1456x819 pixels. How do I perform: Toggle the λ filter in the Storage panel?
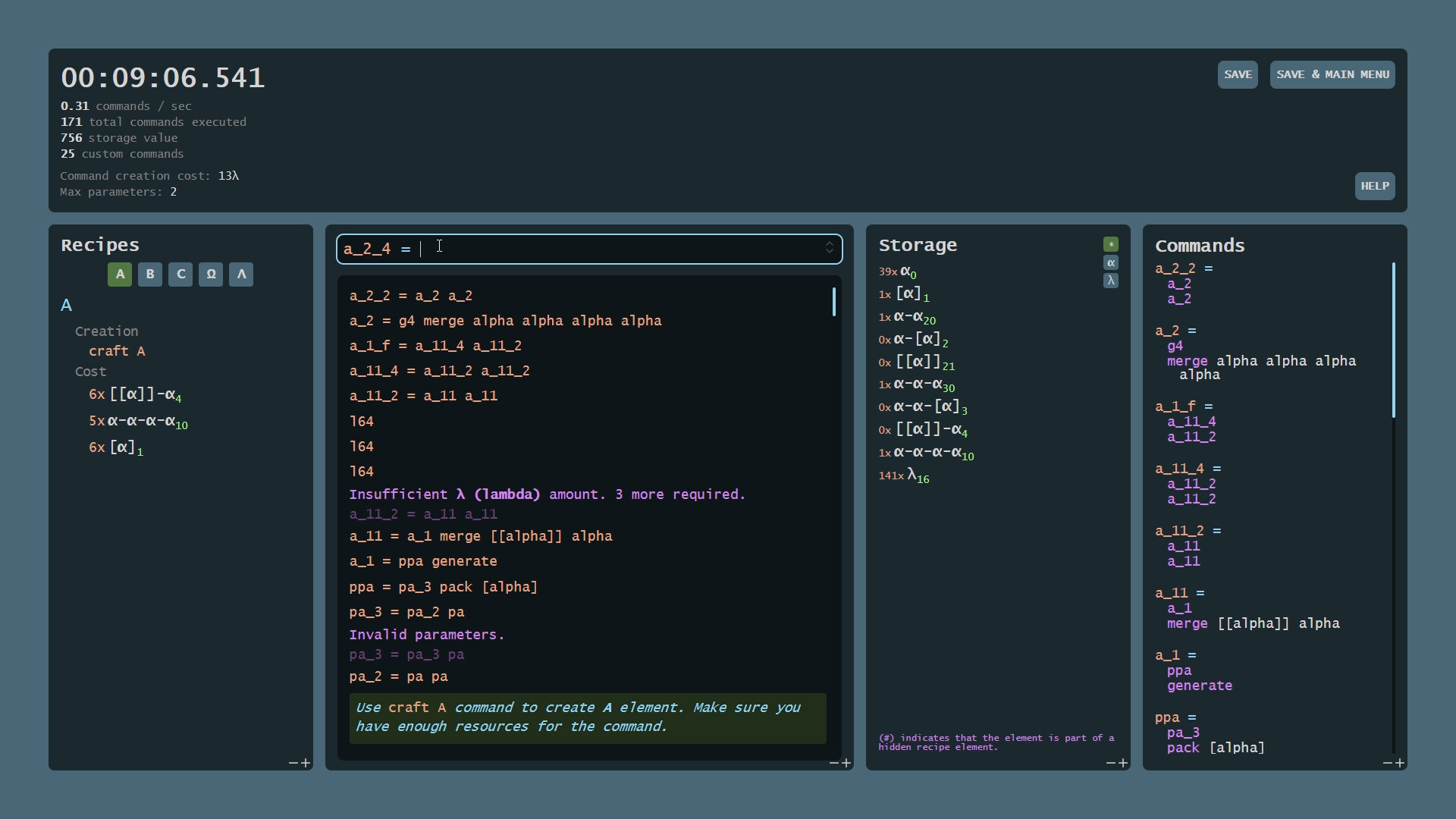[1111, 281]
